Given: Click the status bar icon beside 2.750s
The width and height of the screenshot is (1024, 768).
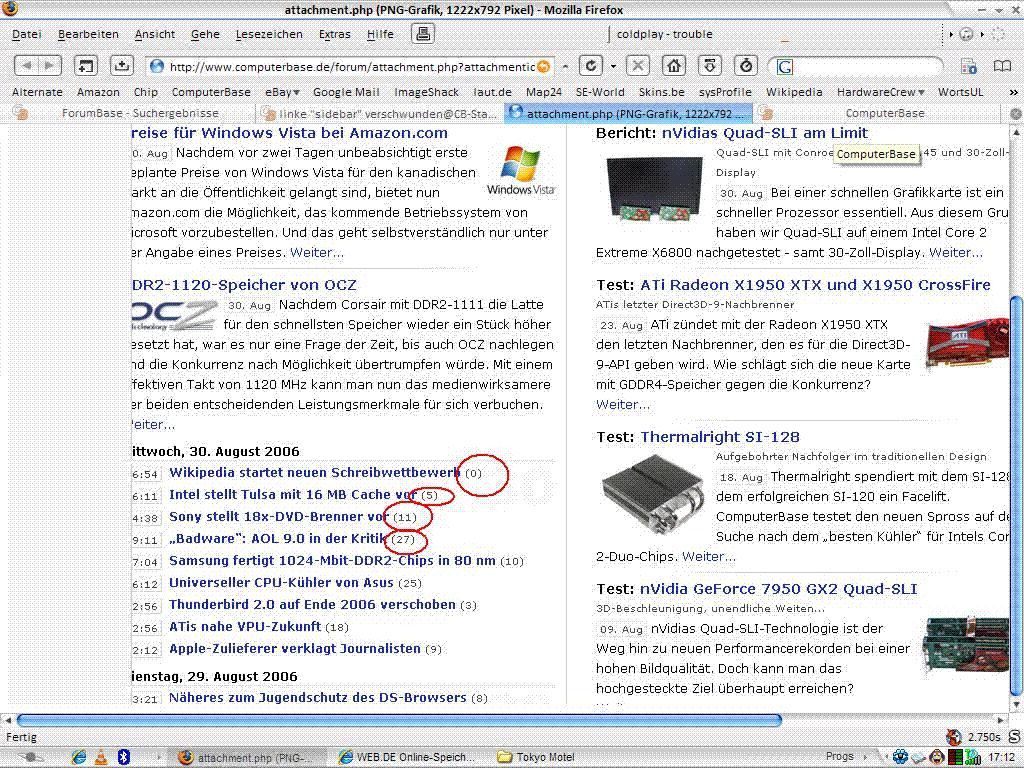Looking at the screenshot, I should (x=954, y=737).
